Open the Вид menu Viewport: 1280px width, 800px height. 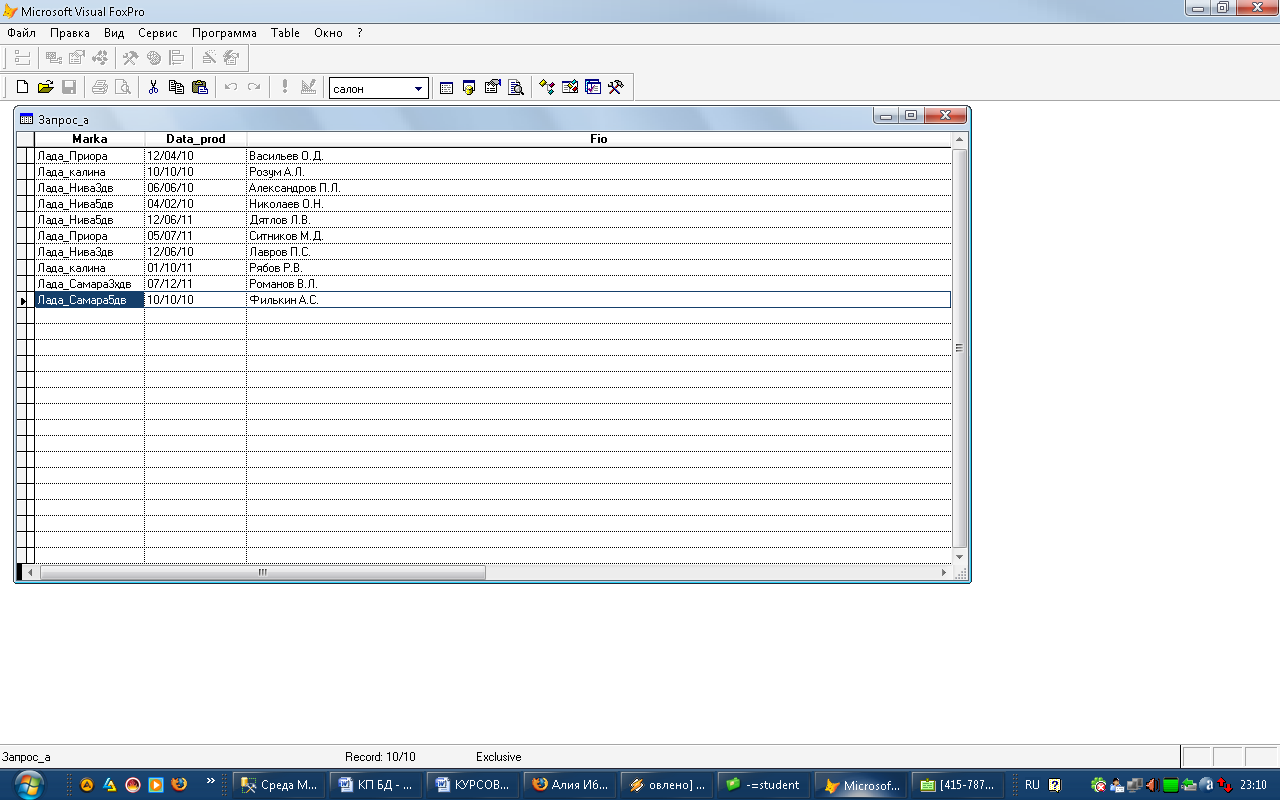coord(114,33)
